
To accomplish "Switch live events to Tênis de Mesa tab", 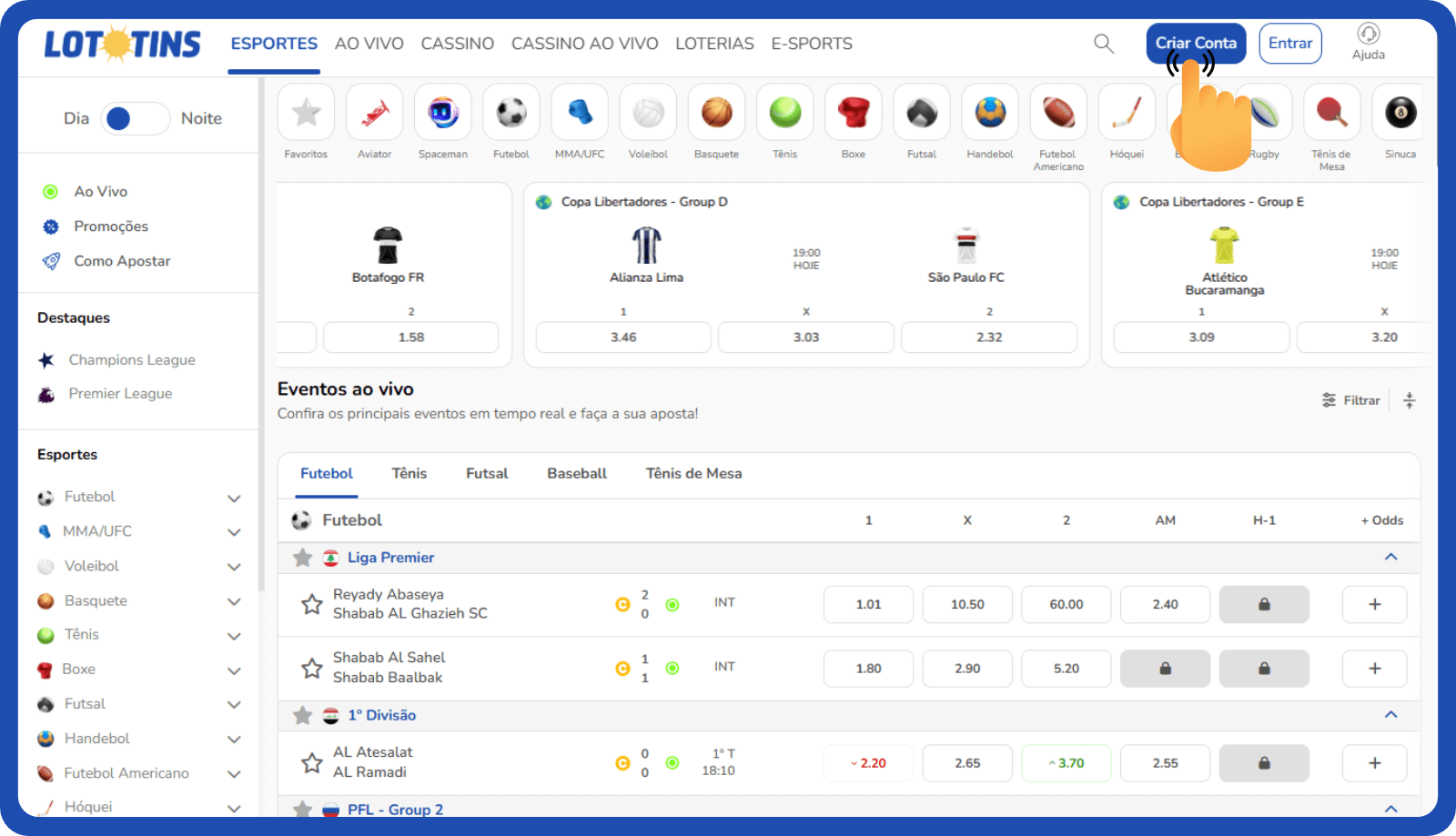I will point(693,473).
